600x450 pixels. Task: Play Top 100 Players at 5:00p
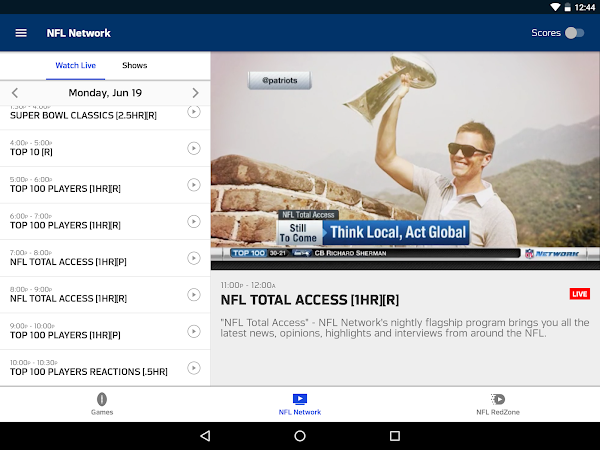(x=194, y=185)
